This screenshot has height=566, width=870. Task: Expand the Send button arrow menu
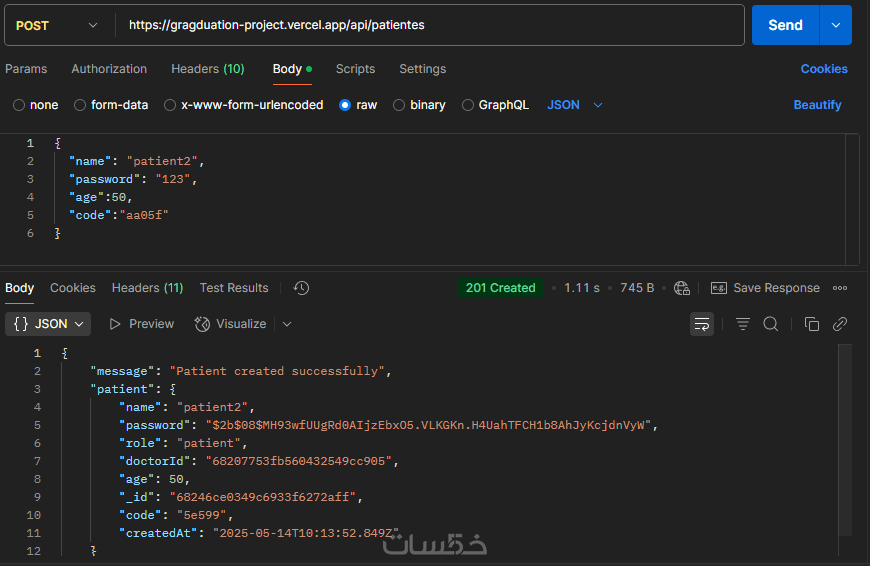[835, 25]
